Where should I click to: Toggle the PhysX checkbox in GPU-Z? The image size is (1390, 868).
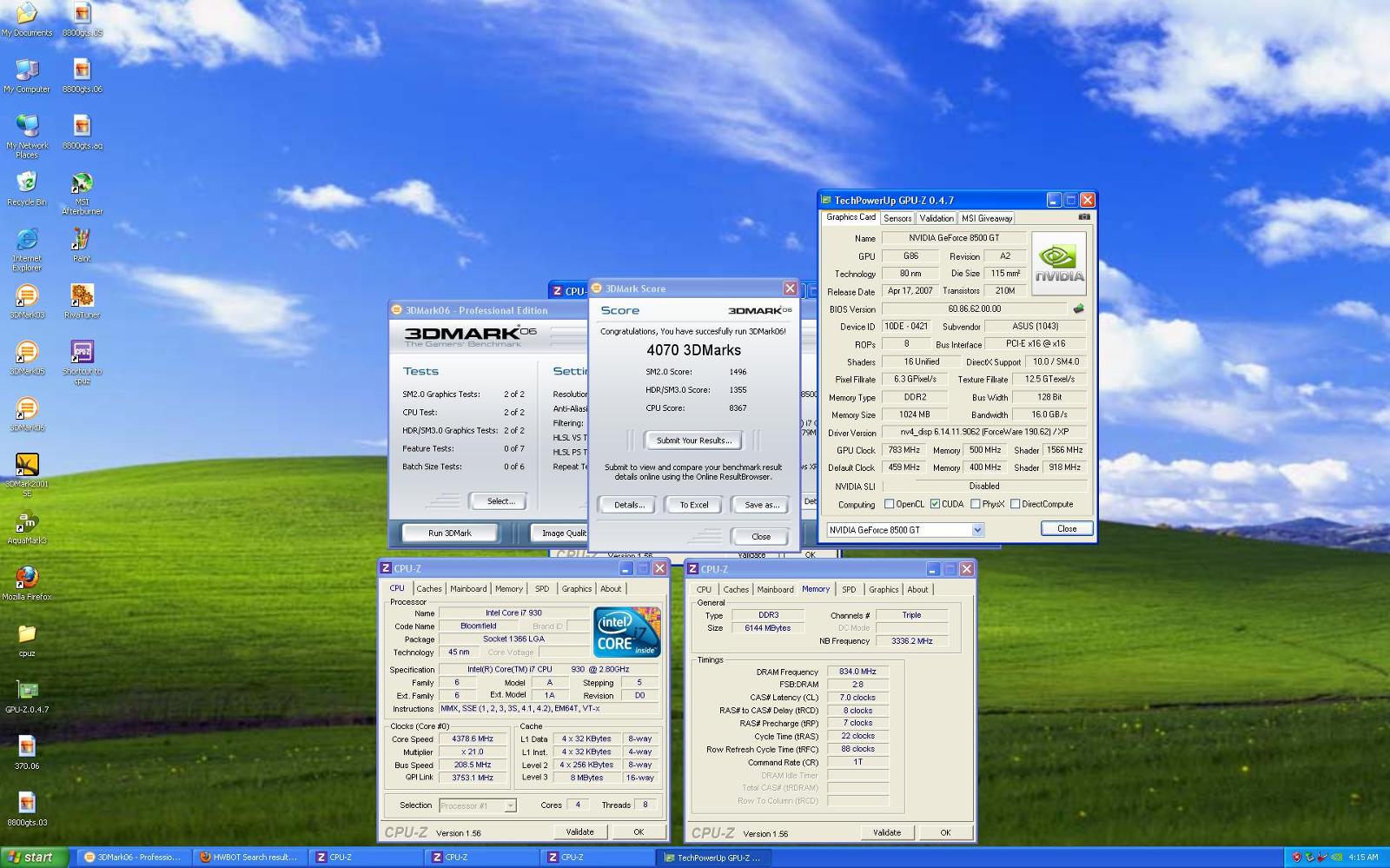(976, 504)
